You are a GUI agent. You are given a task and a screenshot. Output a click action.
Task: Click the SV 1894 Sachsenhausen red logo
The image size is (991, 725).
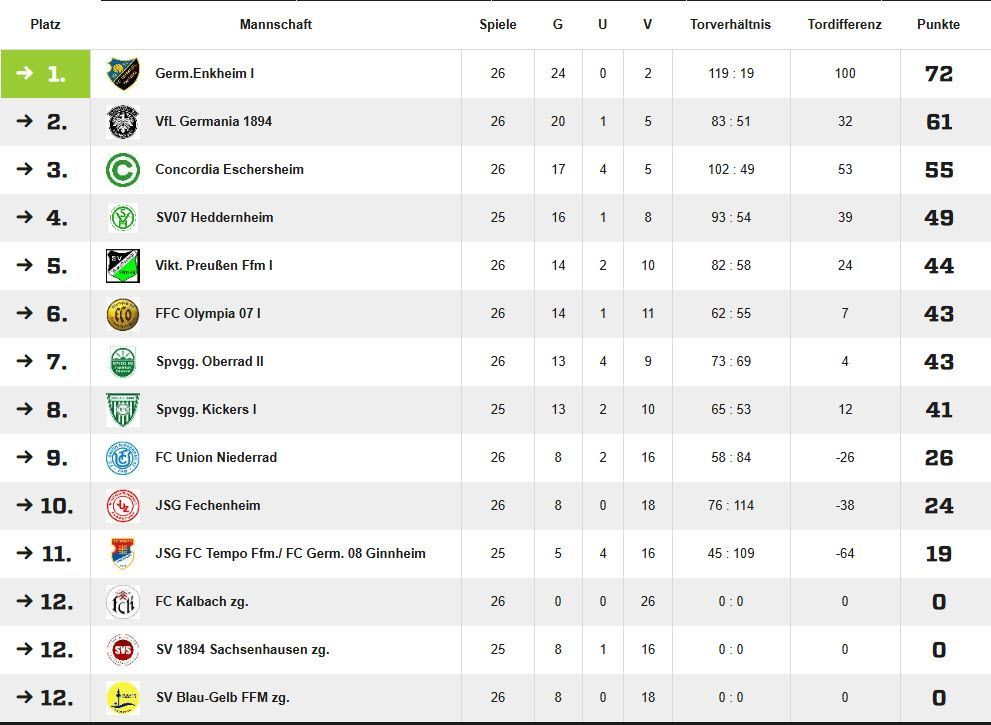click(x=123, y=649)
